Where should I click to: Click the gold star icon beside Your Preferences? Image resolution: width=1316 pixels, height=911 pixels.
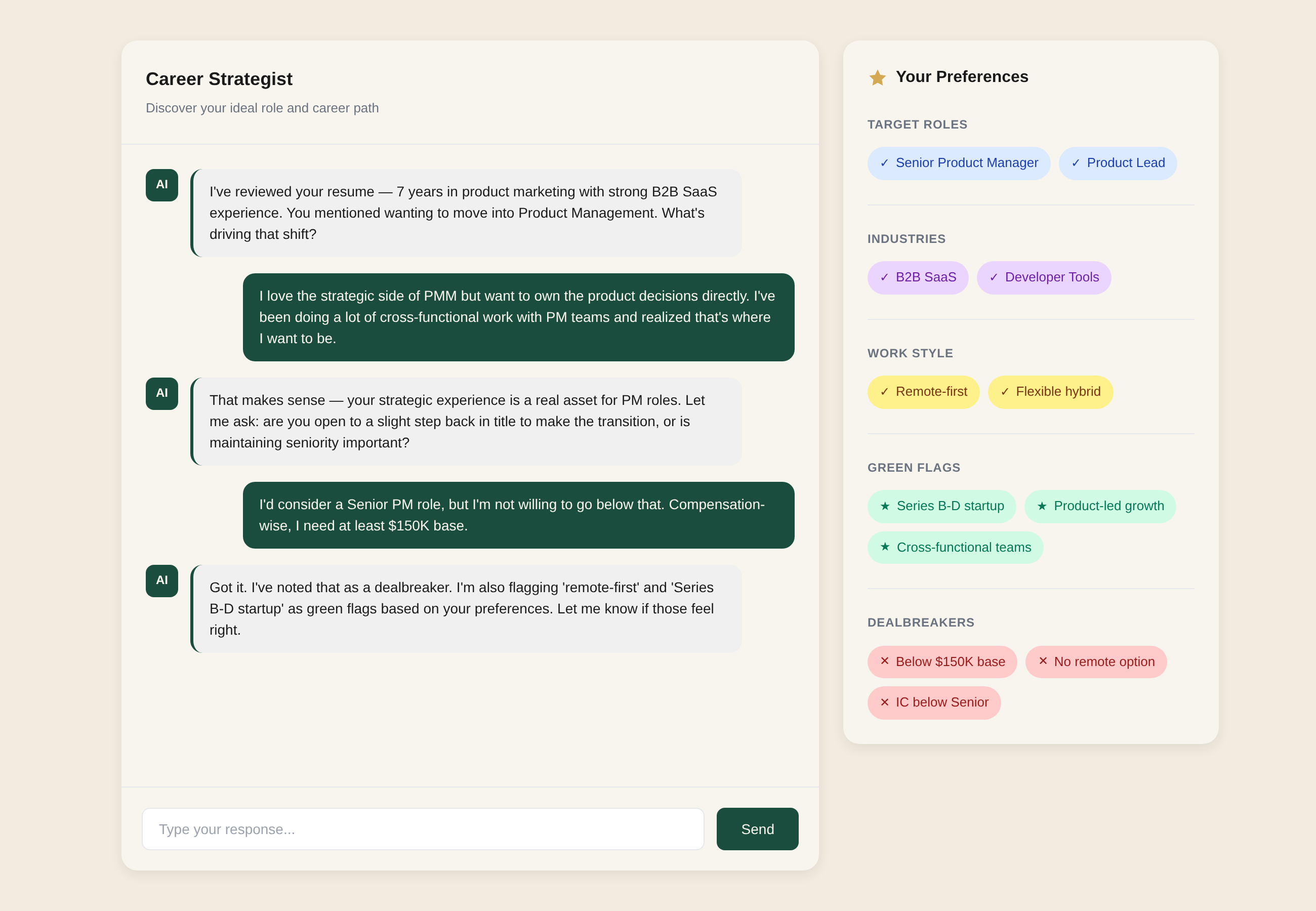pyautogui.click(x=877, y=77)
